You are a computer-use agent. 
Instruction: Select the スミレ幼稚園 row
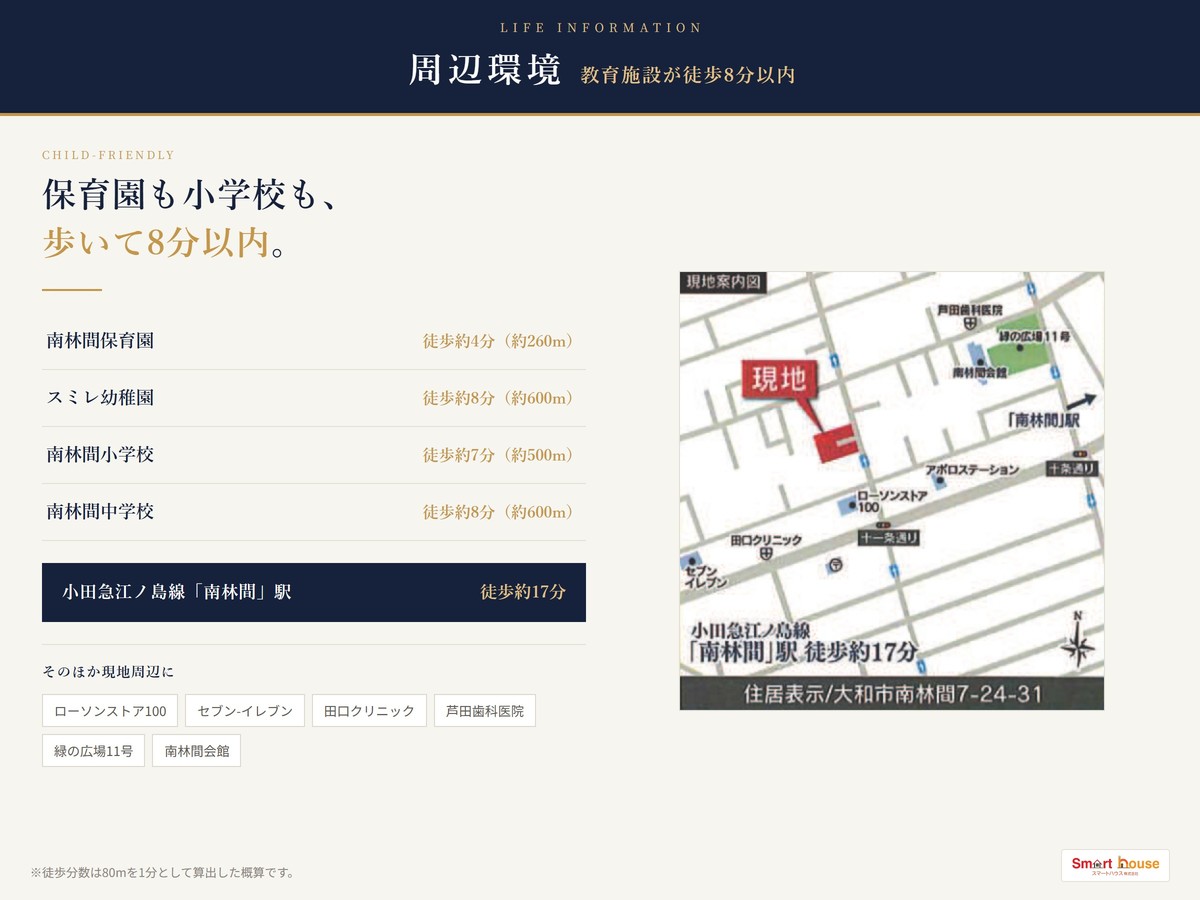coord(314,398)
